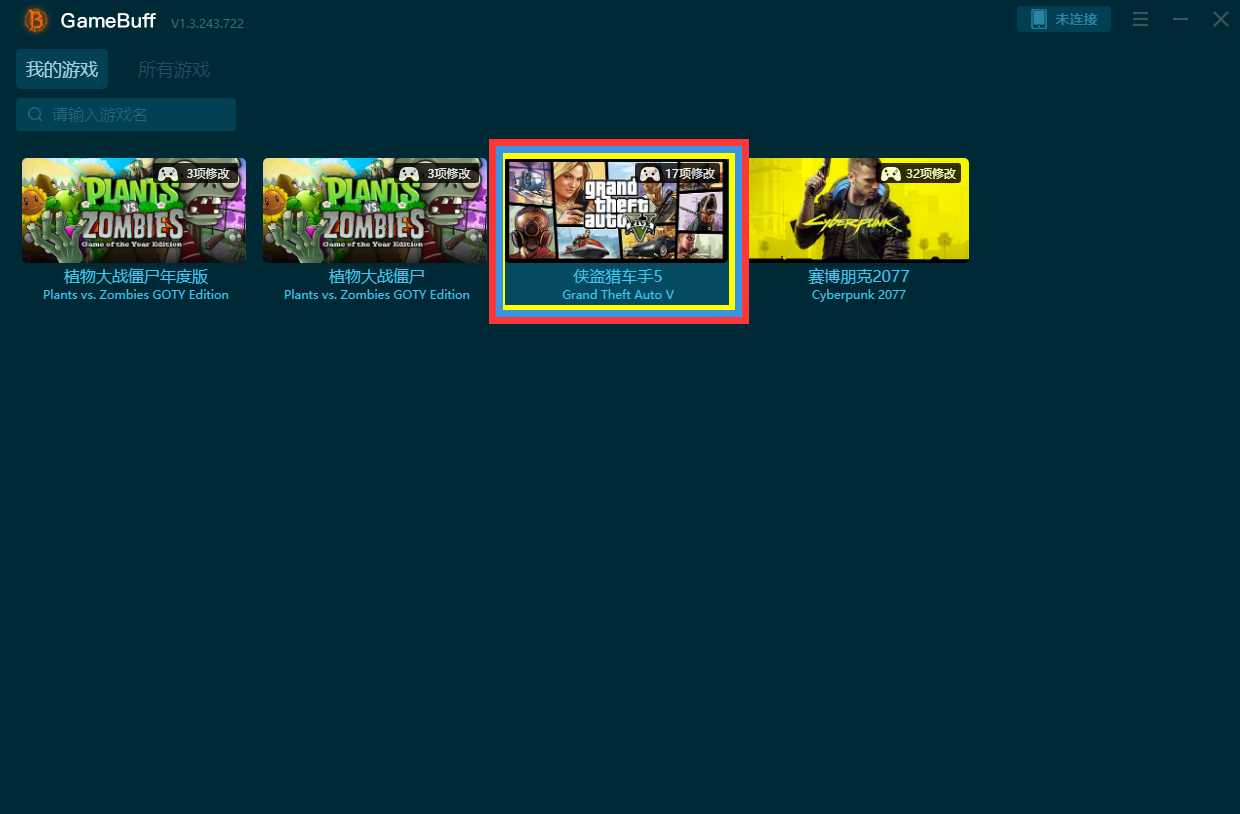The height and width of the screenshot is (814, 1240).
Task: Click the 未连接 connection button
Action: [1064, 19]
